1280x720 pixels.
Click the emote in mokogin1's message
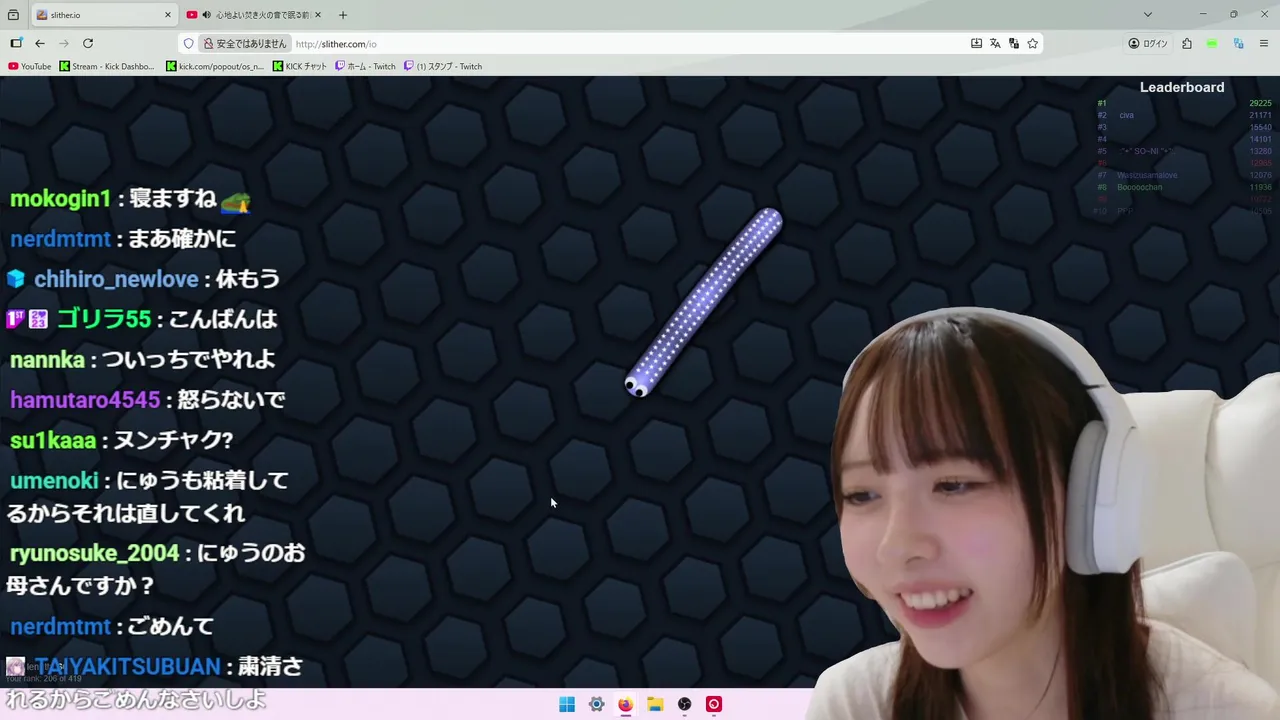pyautogui.click(x=235, y=200)
